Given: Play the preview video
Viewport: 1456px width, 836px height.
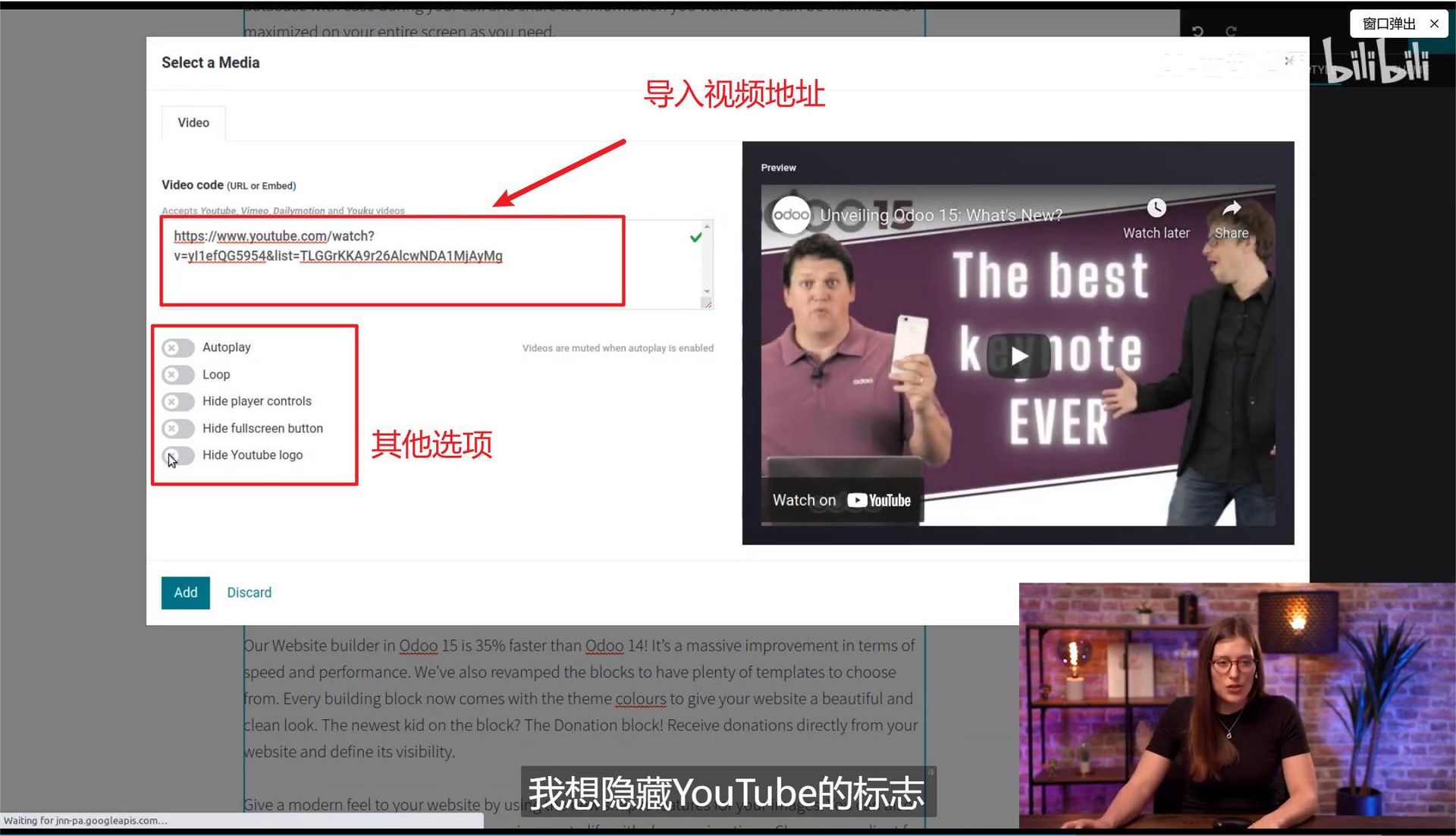Looking at the screenshot, I should pos(1018,356).
